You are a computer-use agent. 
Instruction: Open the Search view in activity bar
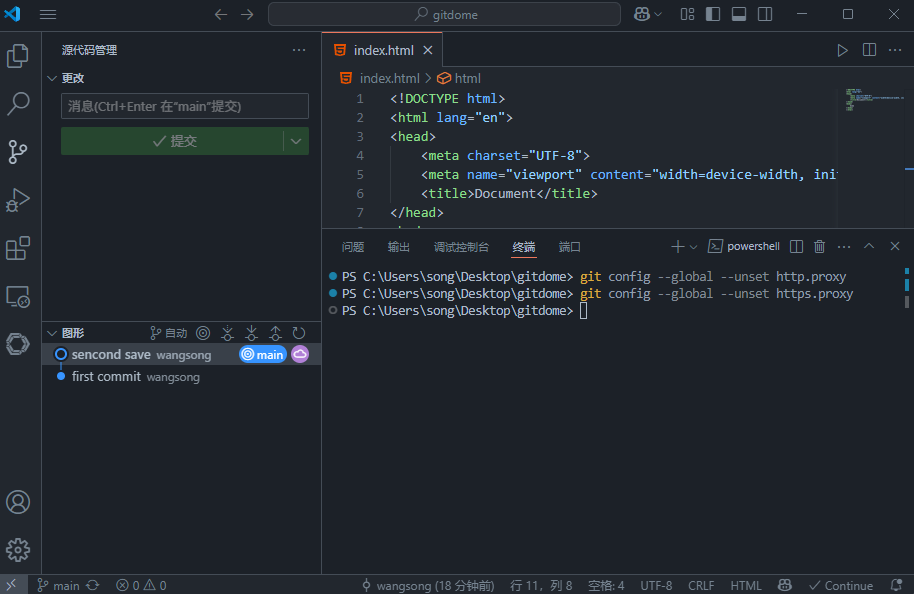18,104
